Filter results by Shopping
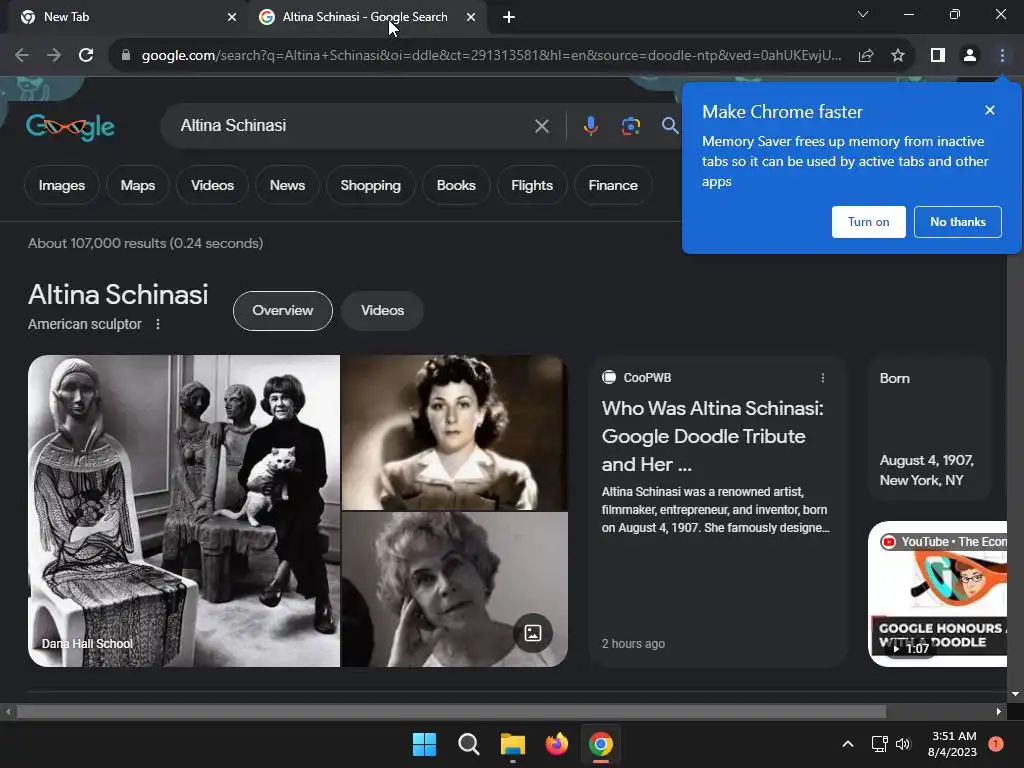Screen dimensions: 1024x768 [x=370, y=185]
